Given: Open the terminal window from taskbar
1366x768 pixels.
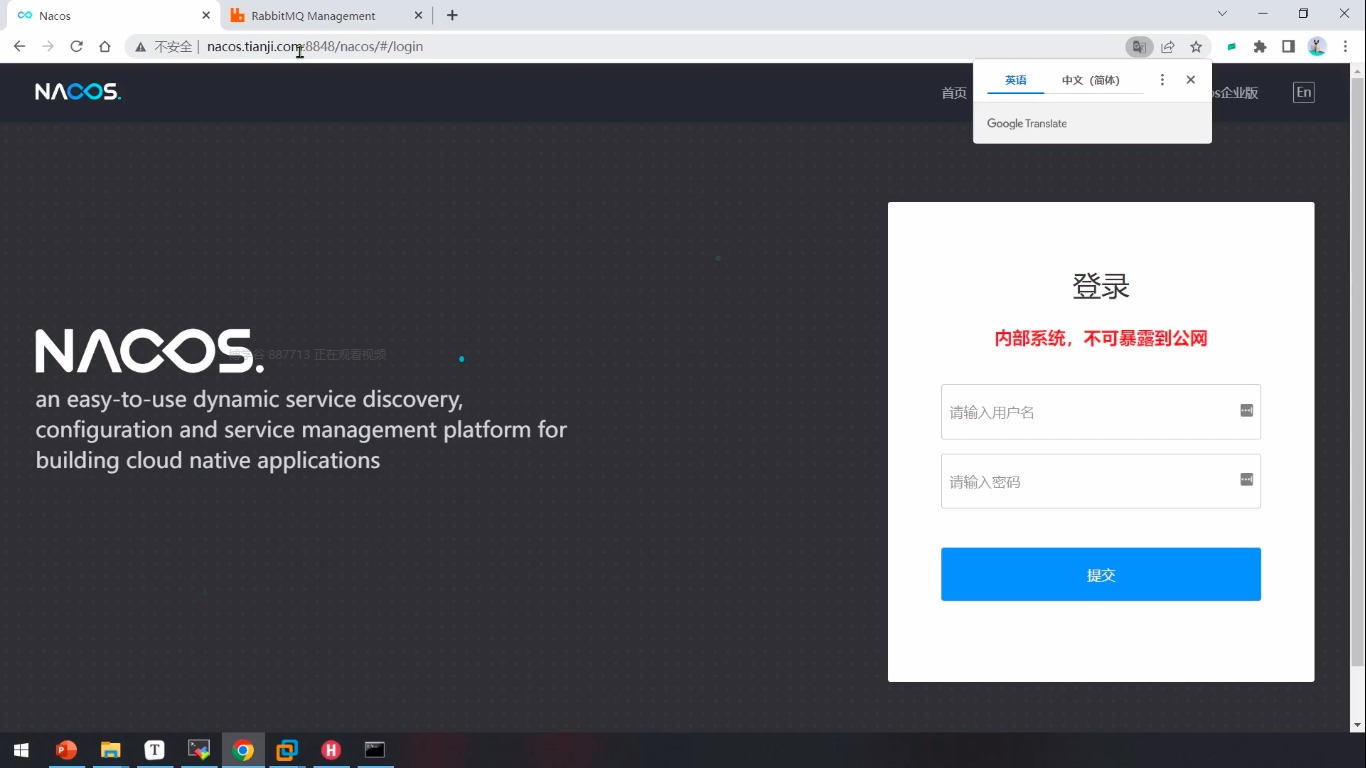Looking at the screenshot, I should coord(375,750).
